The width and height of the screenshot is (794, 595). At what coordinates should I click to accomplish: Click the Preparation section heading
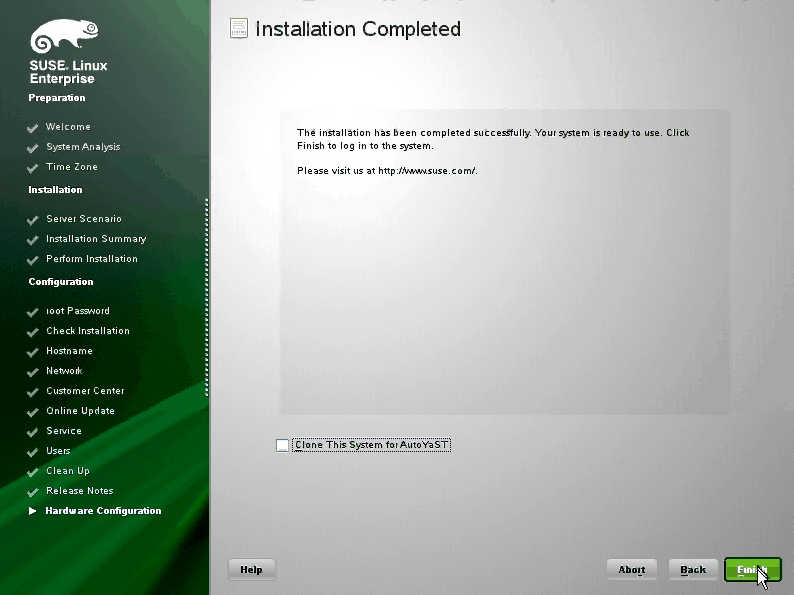point(57,98)
